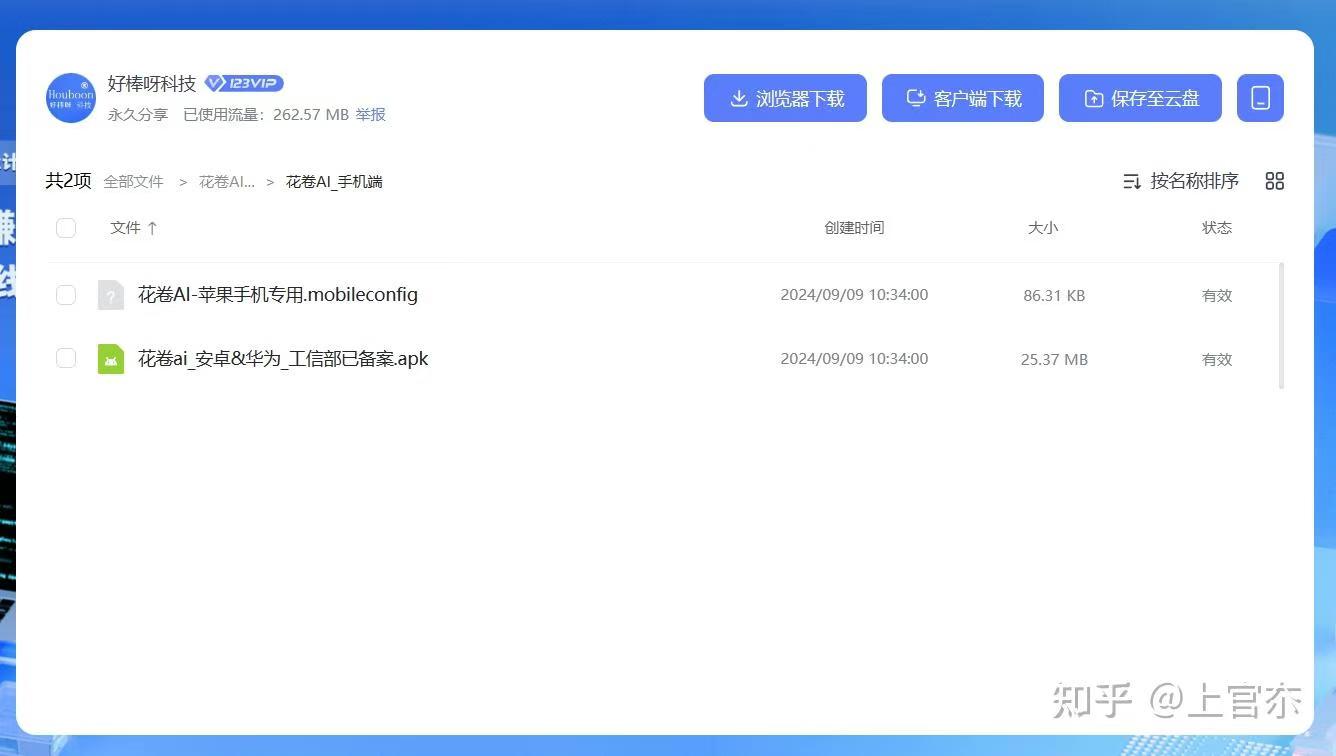
Task: Click the apk row creation time value
Action: [854, 358]
